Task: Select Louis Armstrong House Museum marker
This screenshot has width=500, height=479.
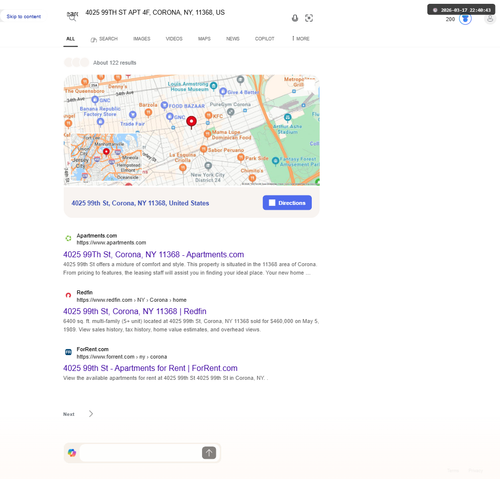Action: [x=214, y=86]
